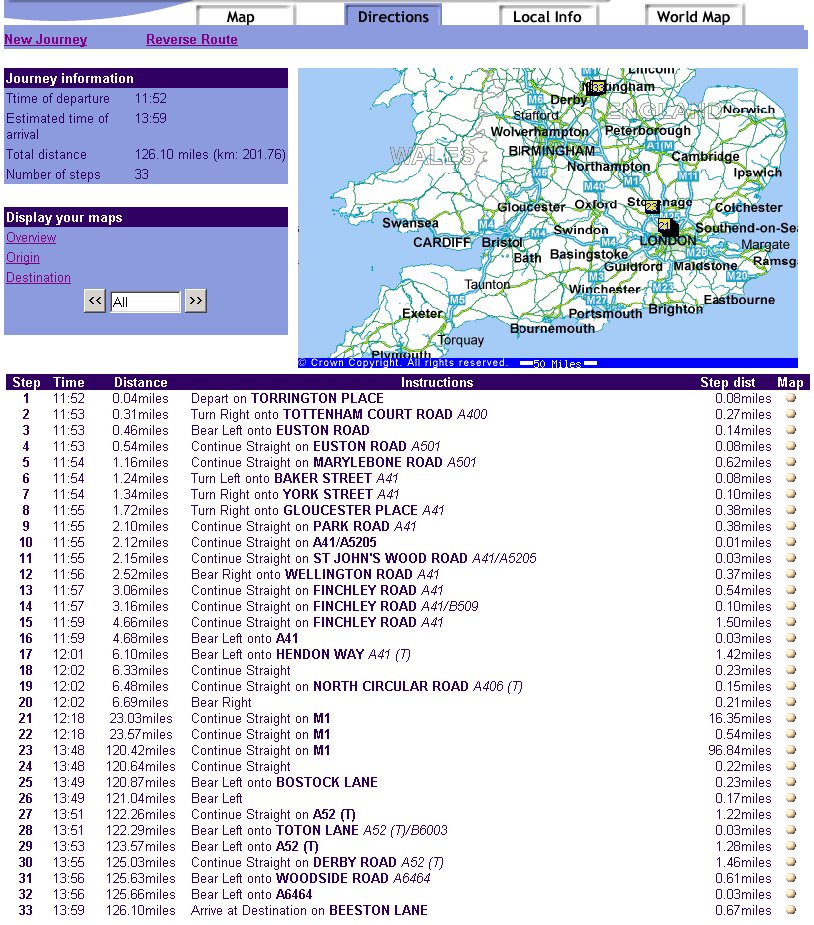This screenshot has height=925, width=814.
Task: Open map icon for step 2 Tottenham Court Road
Action: click(790, 414)
